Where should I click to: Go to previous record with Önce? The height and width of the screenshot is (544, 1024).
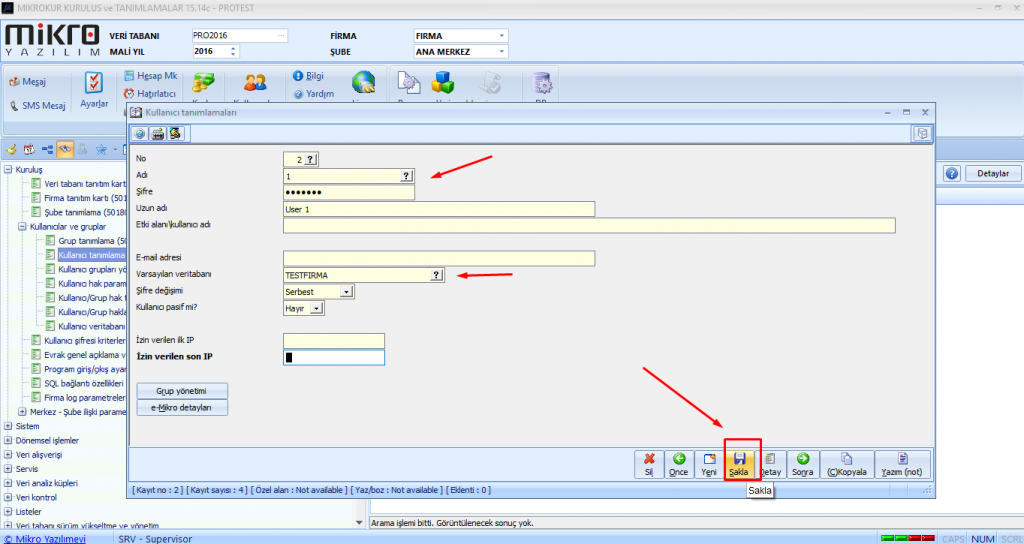pyautogui.click(x=679, y=464)
